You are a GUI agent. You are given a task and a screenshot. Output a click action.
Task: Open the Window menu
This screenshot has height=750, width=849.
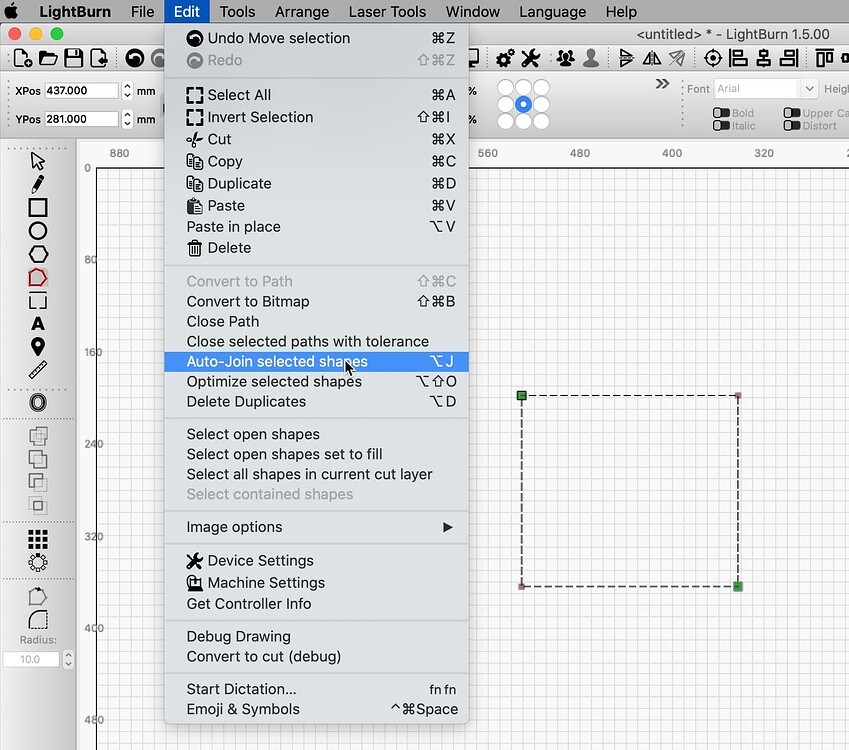472,11
